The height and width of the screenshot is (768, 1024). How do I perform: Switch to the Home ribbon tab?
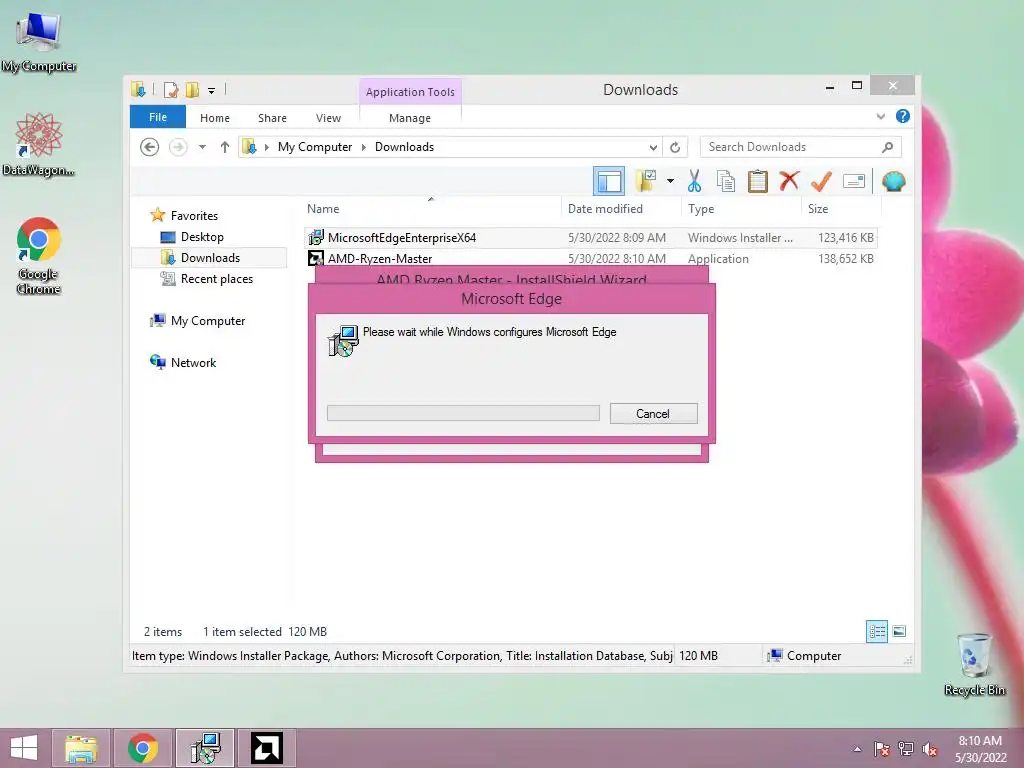215,118
